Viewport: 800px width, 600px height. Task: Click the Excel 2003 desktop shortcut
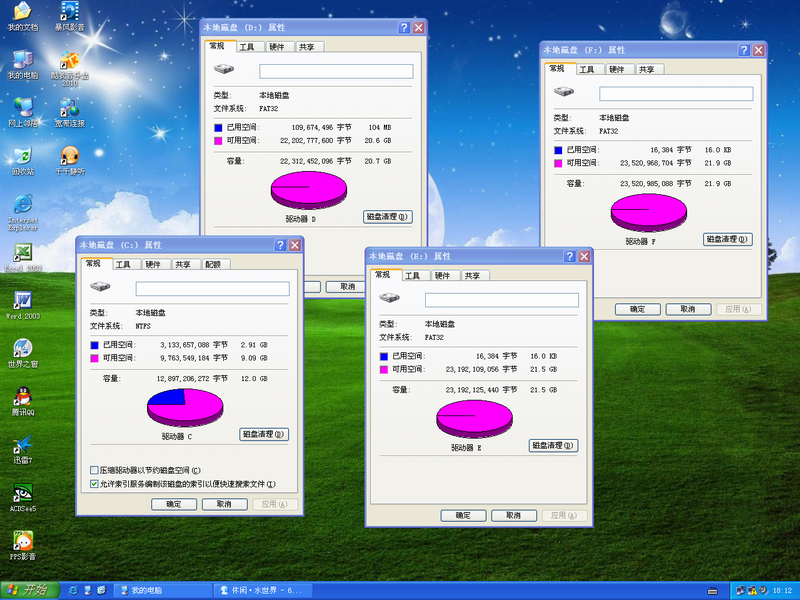(x=23, y=258)
